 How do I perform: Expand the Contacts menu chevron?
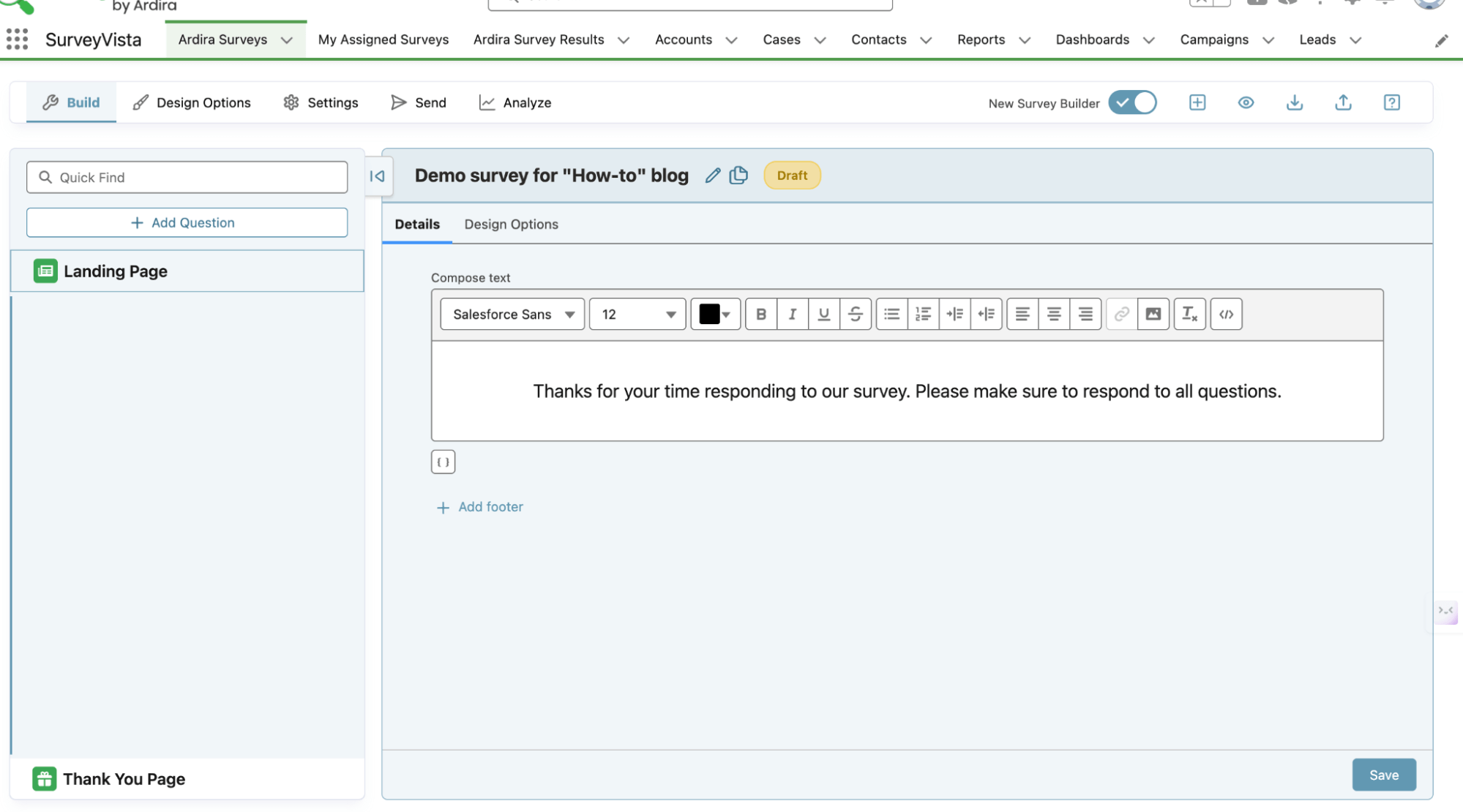pos(926,40)
